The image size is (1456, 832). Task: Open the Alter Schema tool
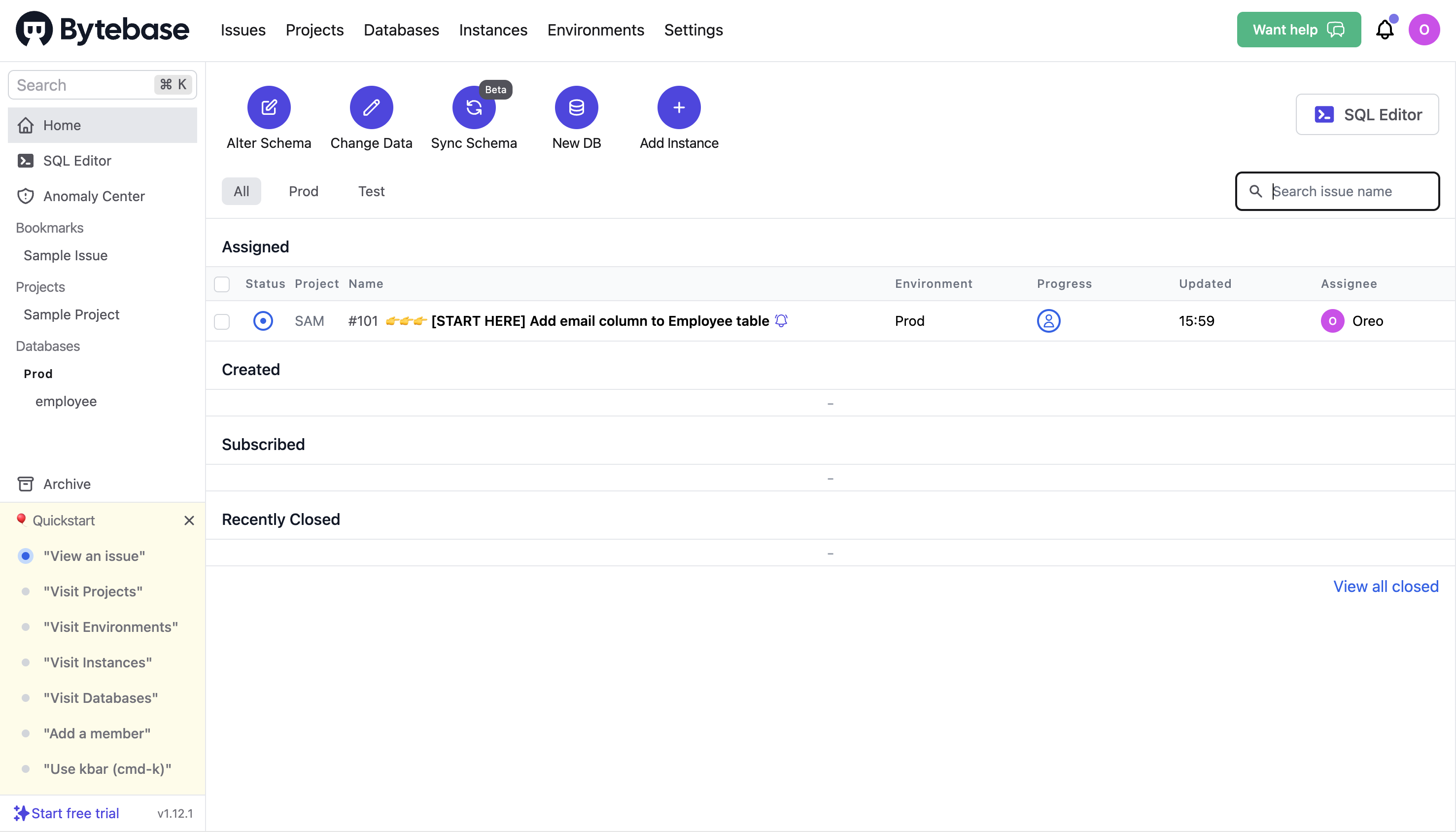coord(269,107)
